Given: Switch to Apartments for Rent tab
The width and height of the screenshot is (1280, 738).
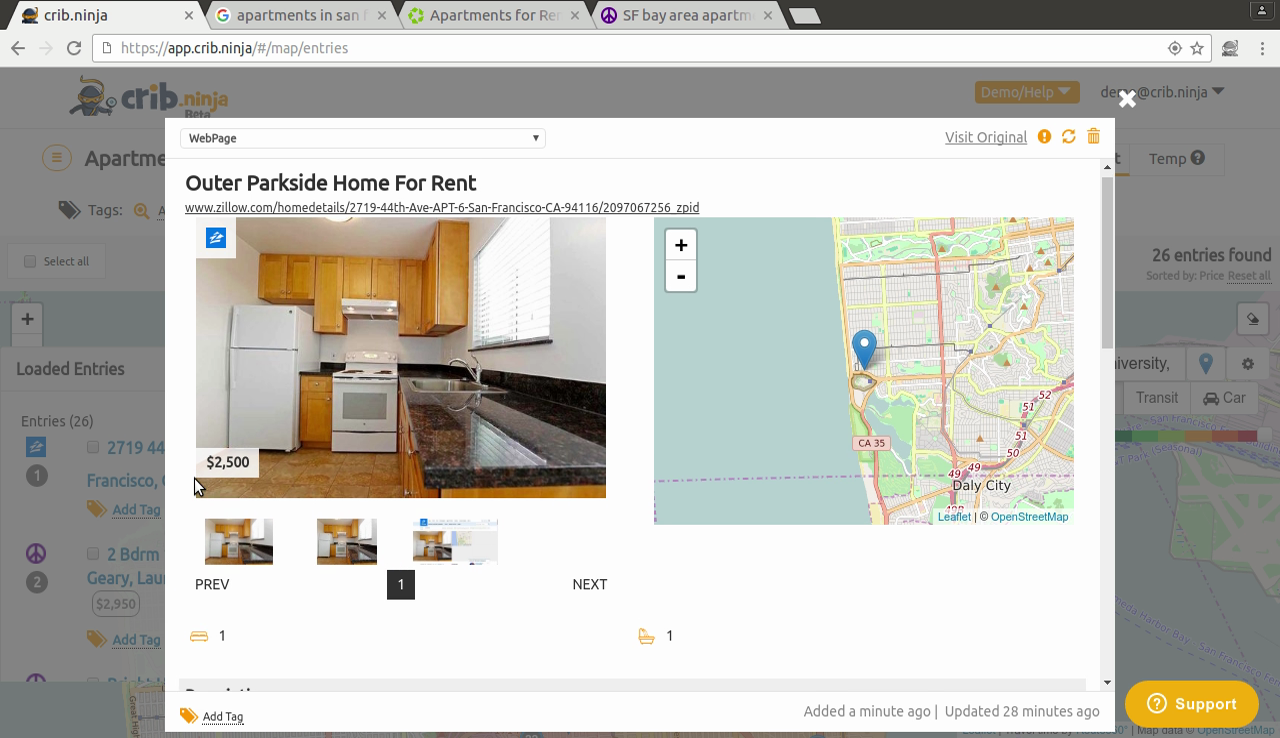Looking at the screenshot, I should pos(495,15).
